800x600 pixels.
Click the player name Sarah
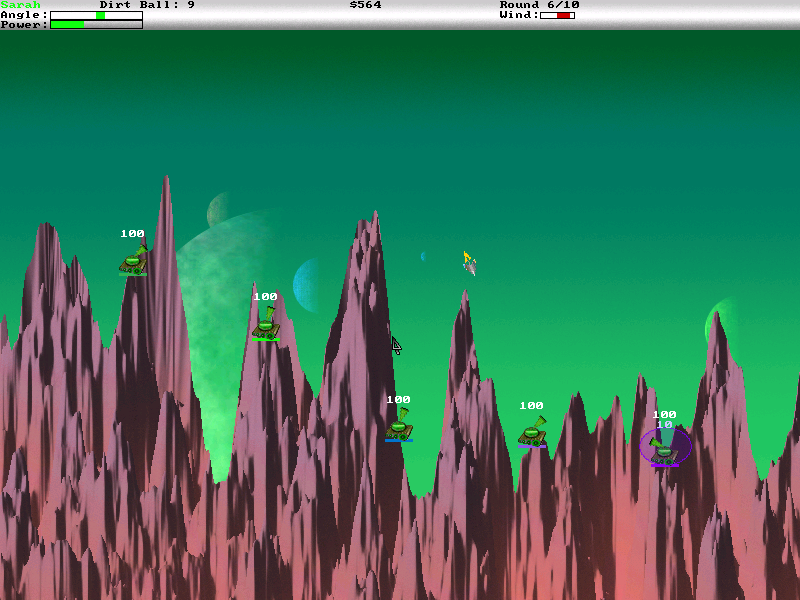coord(20,5)
